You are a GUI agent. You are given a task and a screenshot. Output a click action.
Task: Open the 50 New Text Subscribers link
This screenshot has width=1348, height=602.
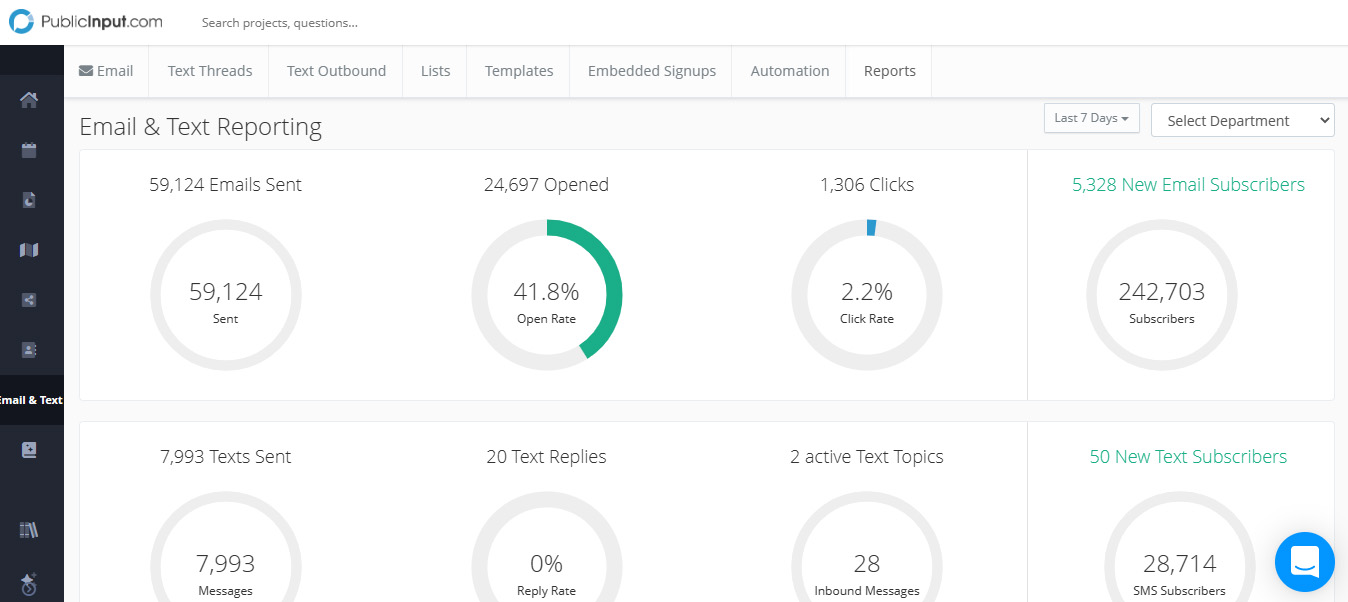pos(1188,457)
